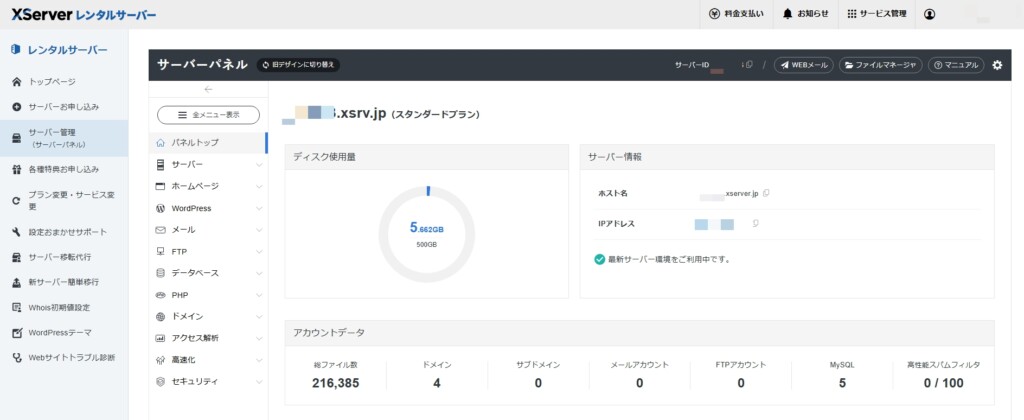Click the wrench icon beside 設定おまかせサポート
This screenshot has height=420, width=1024.
click(17, 232)
